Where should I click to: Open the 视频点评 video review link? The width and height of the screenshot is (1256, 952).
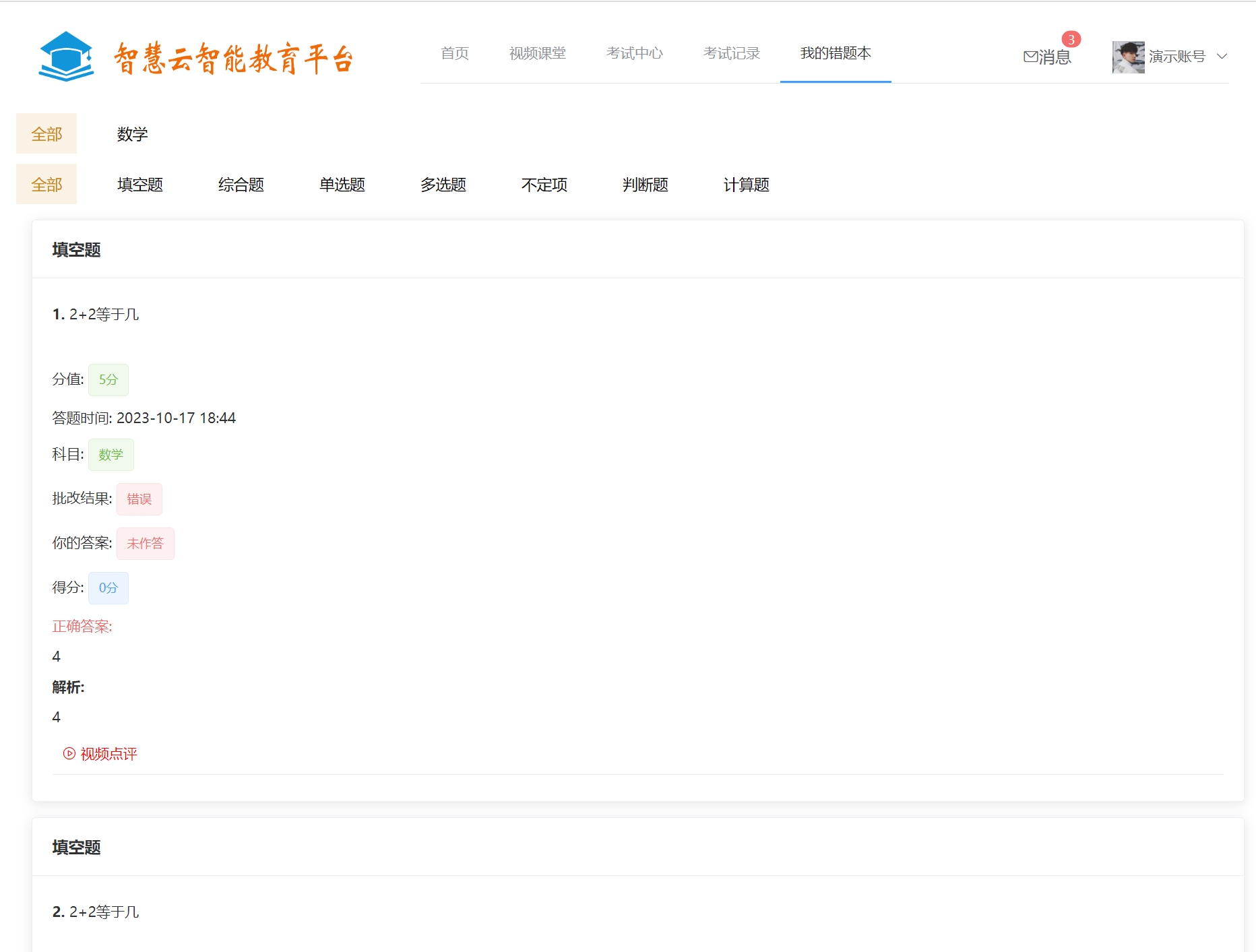[100, 754]
